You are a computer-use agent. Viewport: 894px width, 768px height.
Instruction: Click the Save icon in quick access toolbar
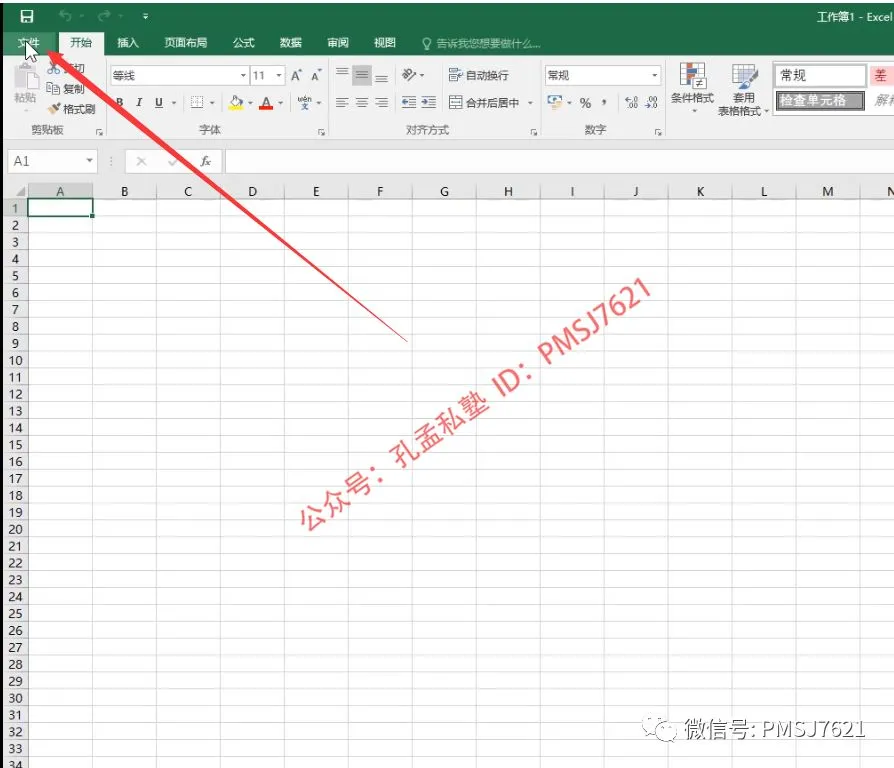(26, 16)
